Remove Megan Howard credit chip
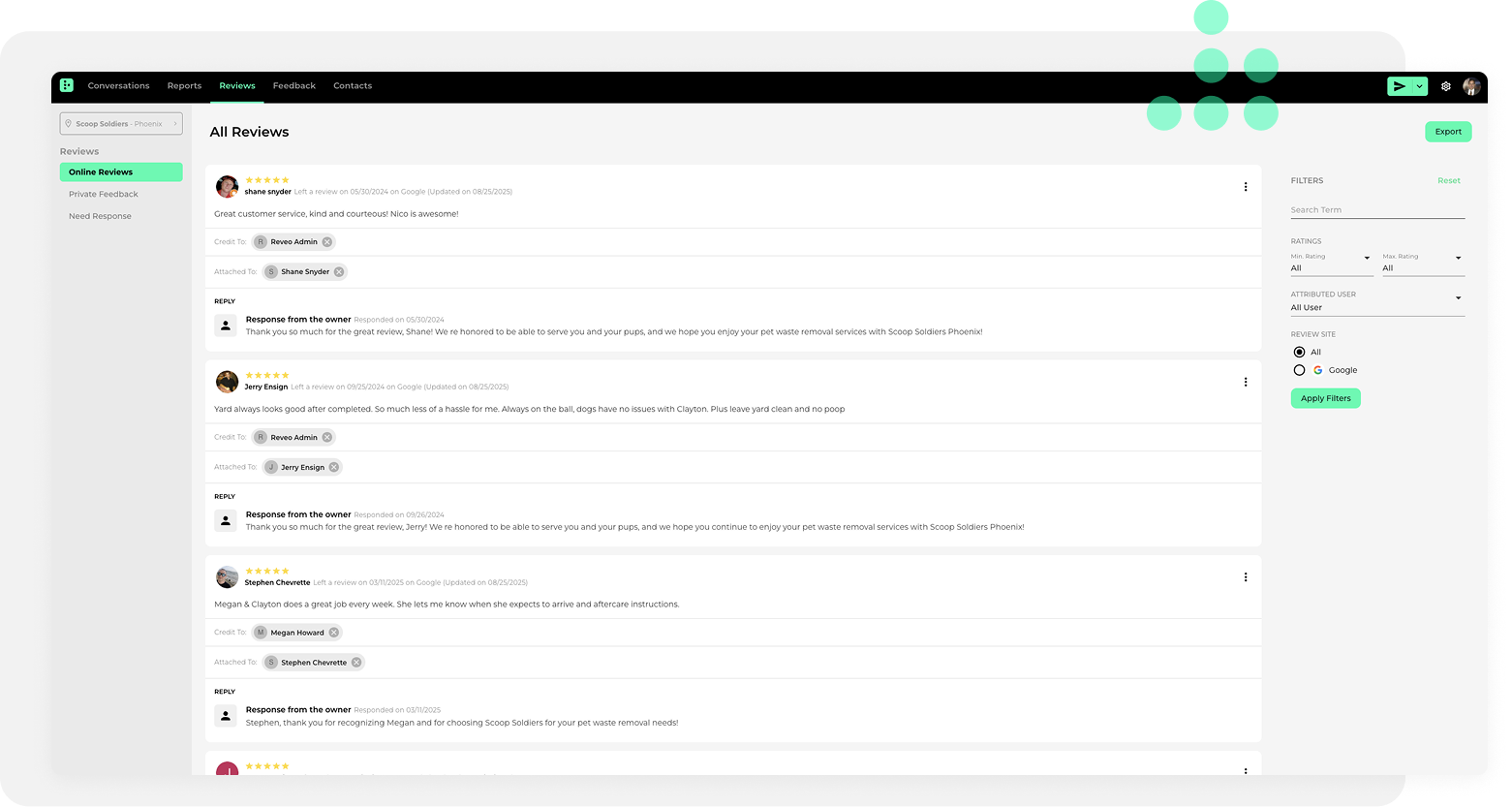1512x807 pixels. coord(333,633)
